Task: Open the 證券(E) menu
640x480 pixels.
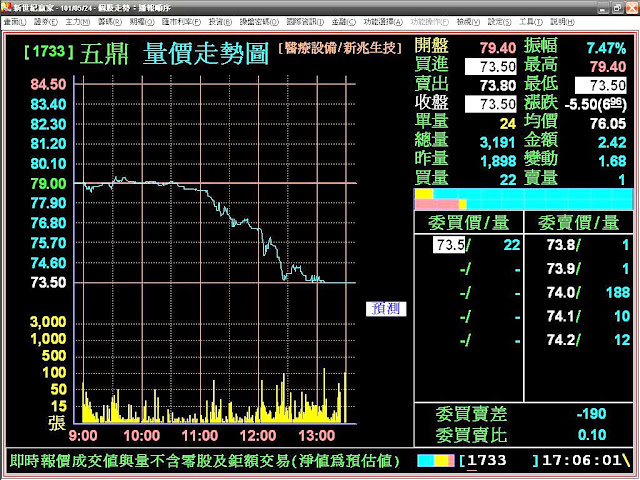Action: pos(46,22)
